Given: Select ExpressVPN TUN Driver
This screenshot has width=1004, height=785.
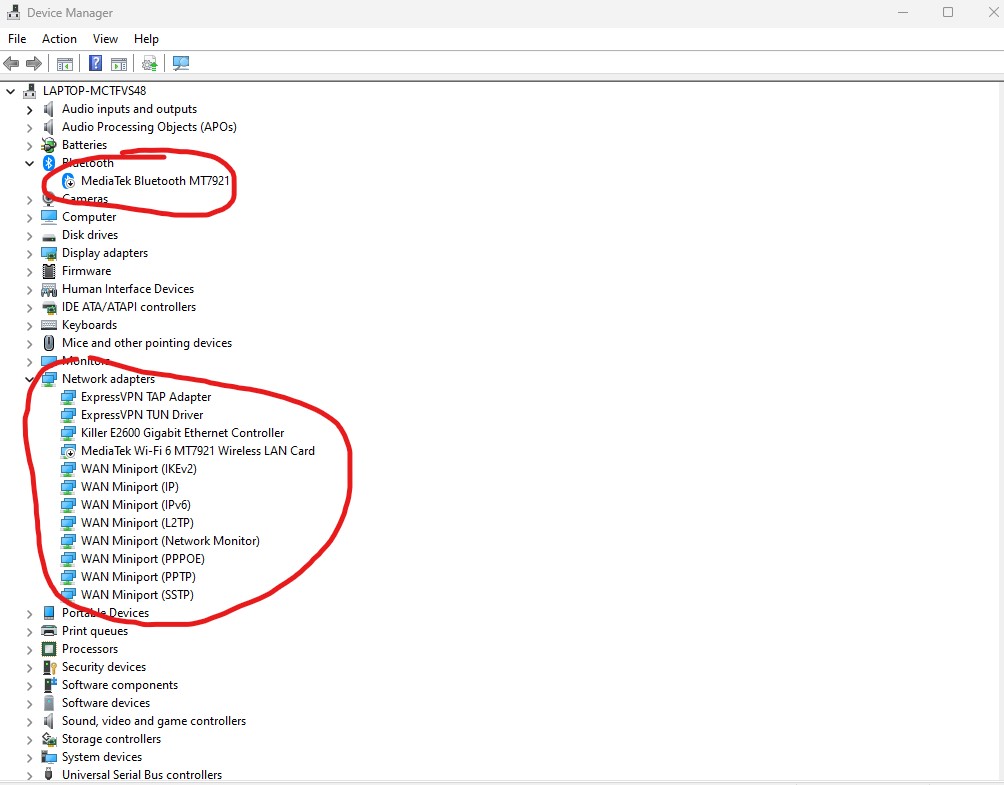Looking at the screenshot, I should 142,415.
